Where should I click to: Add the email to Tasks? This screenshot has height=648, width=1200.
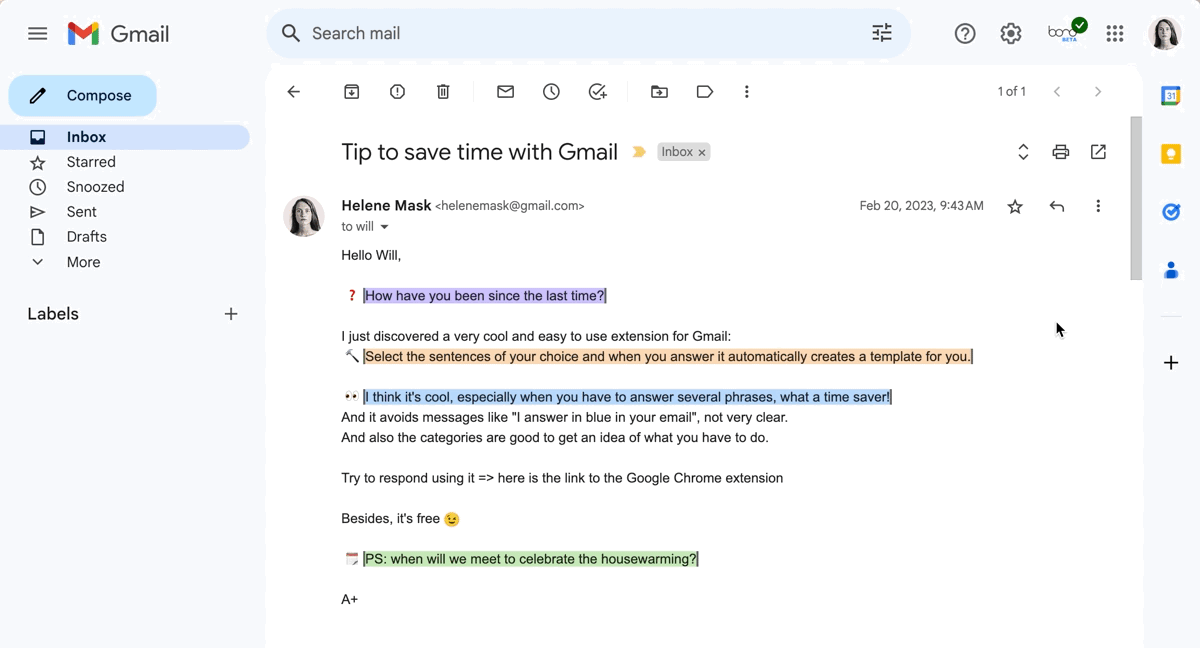598,92
